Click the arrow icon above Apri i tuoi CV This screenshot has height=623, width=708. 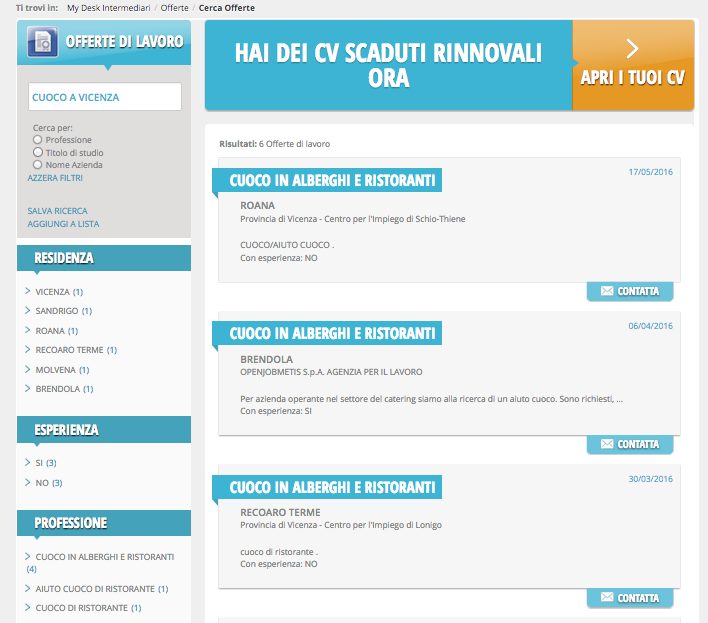click(632, 48)
